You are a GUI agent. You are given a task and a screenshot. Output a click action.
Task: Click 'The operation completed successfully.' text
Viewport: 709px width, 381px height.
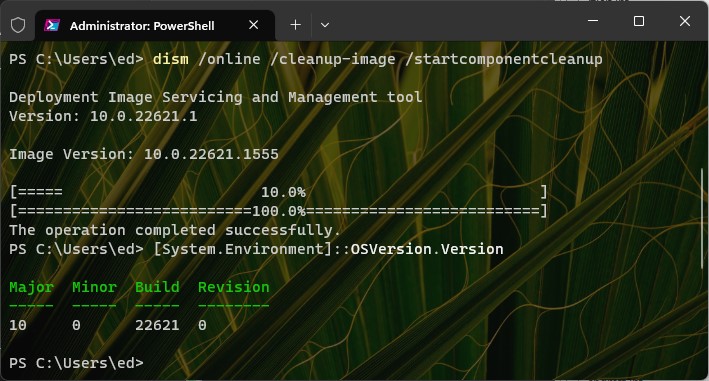[x=175, y=230]
